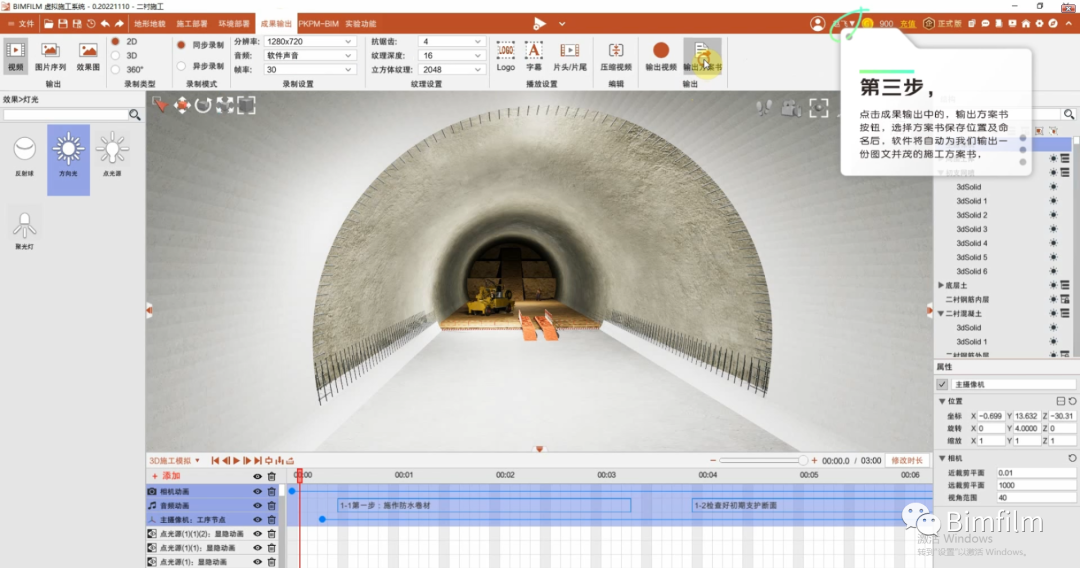Click the 修改时长 modify duration button

[907, 461]
